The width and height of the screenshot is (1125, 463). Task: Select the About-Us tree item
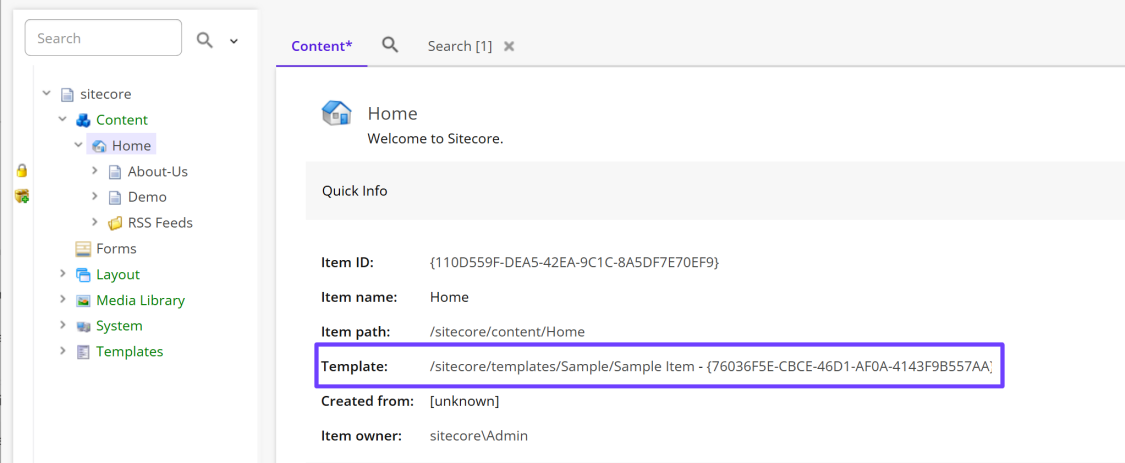(158, 172)
